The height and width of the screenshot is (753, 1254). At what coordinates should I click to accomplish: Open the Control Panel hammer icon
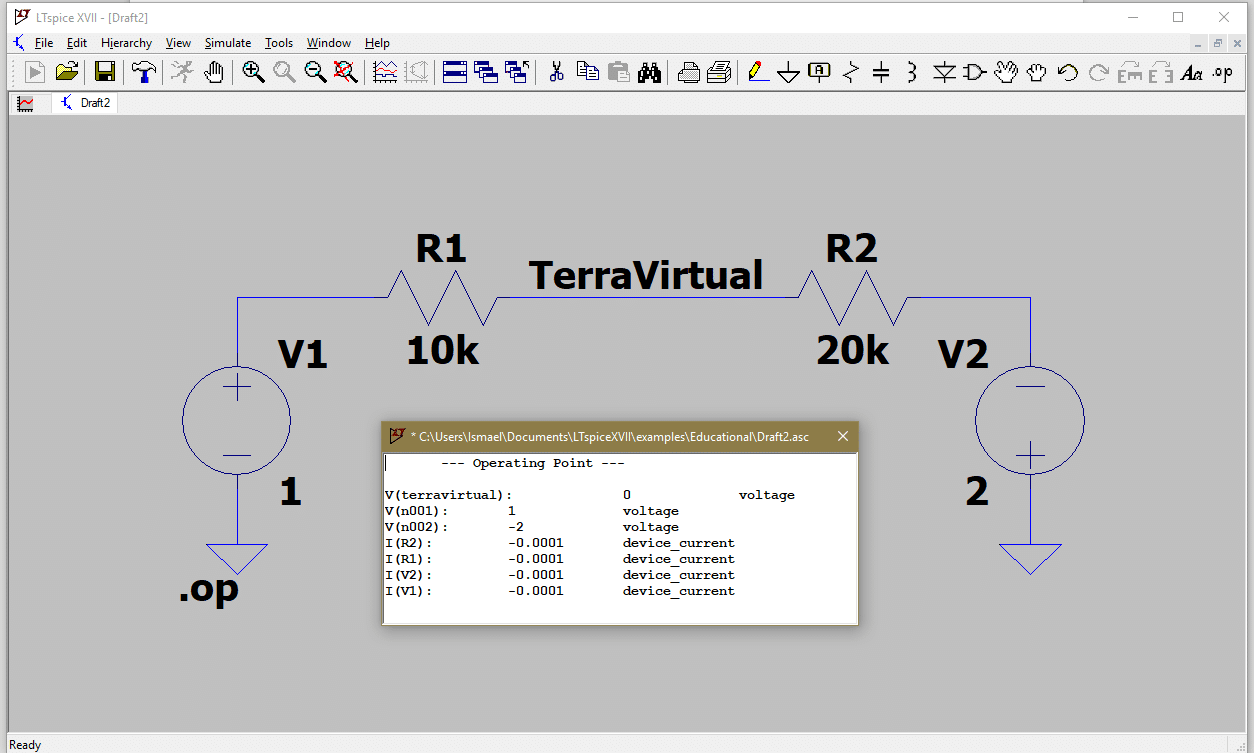144,72
